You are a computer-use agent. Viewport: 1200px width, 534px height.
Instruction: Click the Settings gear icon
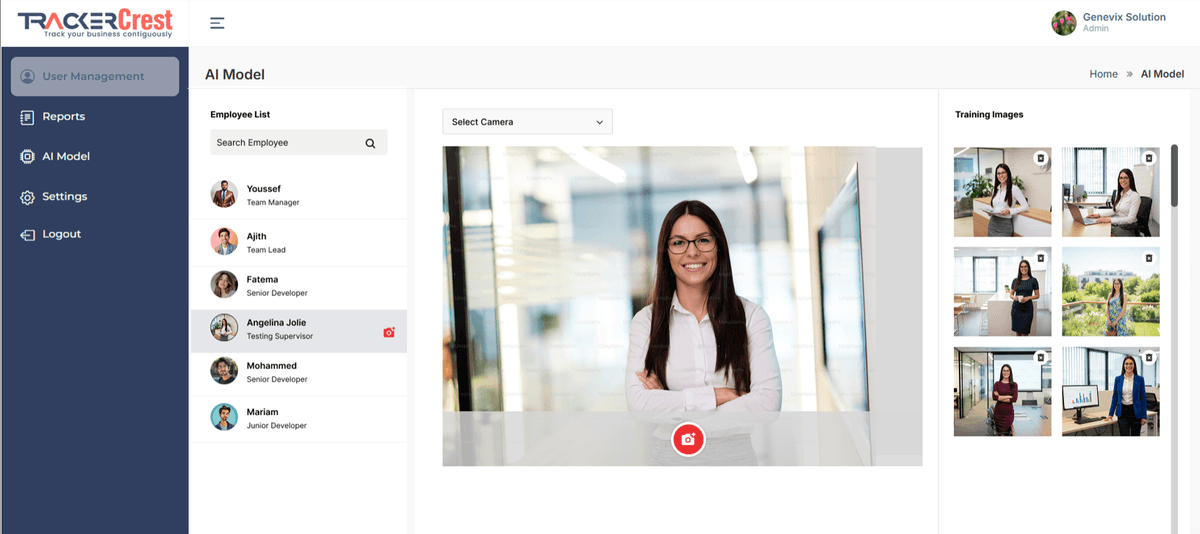click(x=27, y=197)
